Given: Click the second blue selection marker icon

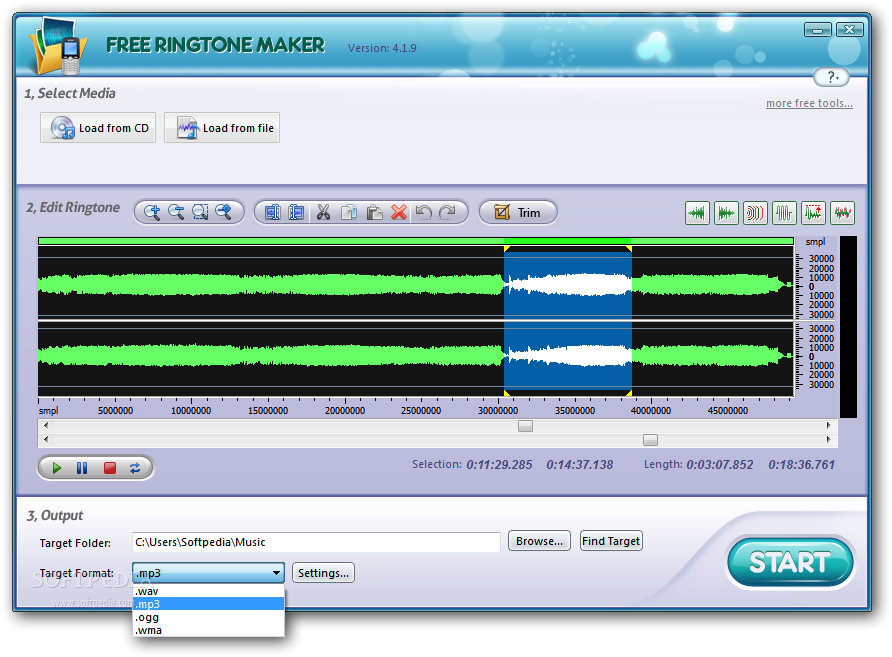Looking at the screenshot, I should 296,213.
